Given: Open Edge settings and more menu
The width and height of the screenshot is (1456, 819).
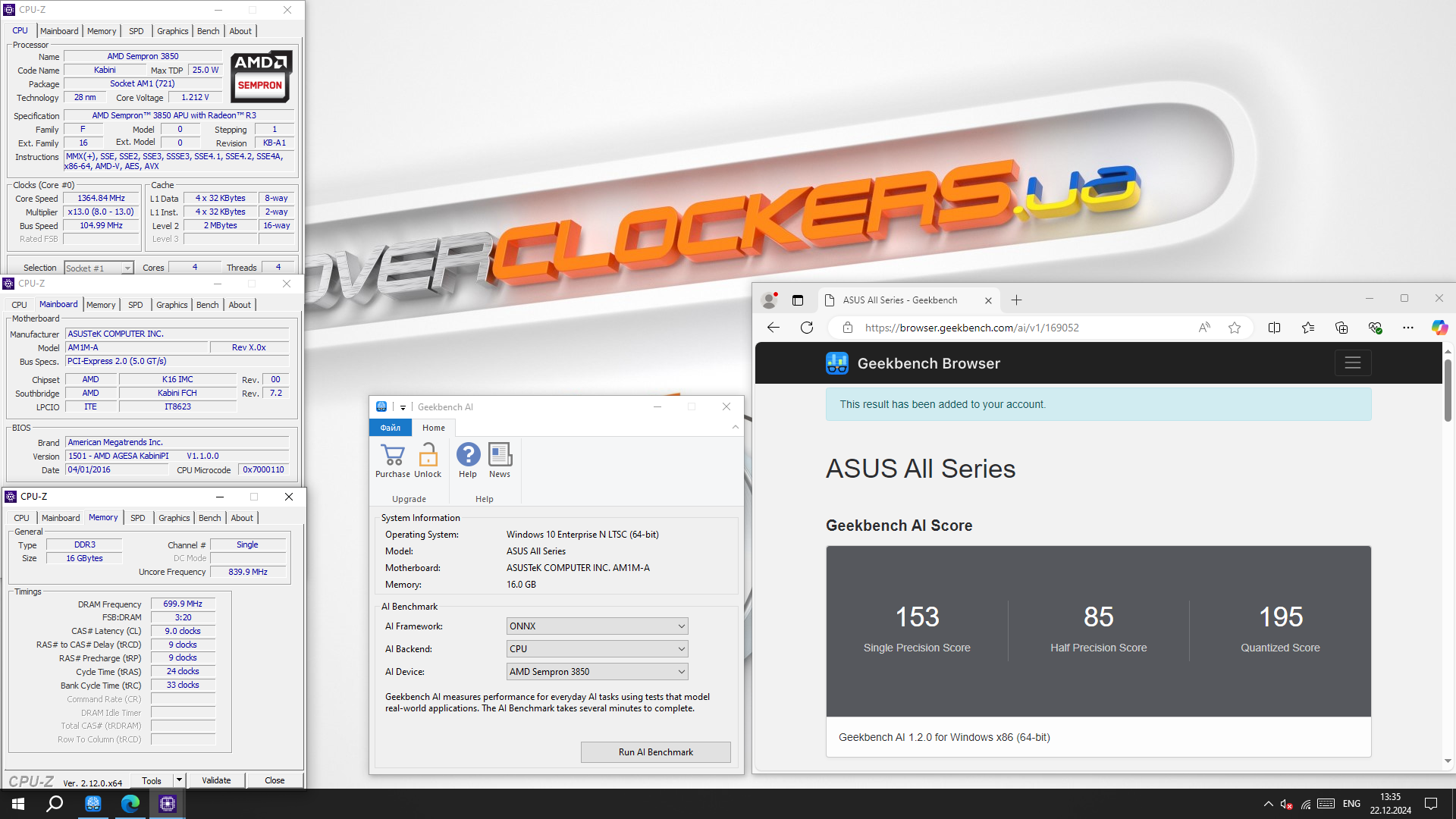Looking at the screenshot, I should (1408, 328).
